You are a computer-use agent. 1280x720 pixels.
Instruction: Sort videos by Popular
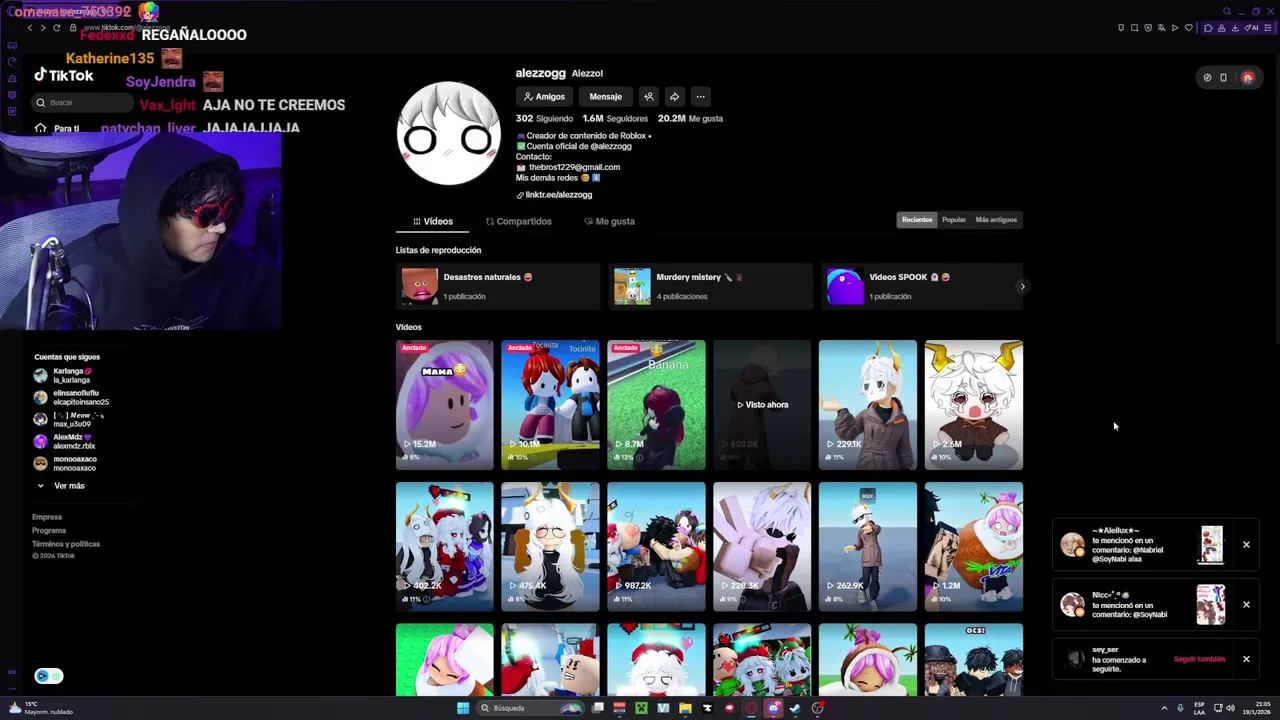point(953,220)
